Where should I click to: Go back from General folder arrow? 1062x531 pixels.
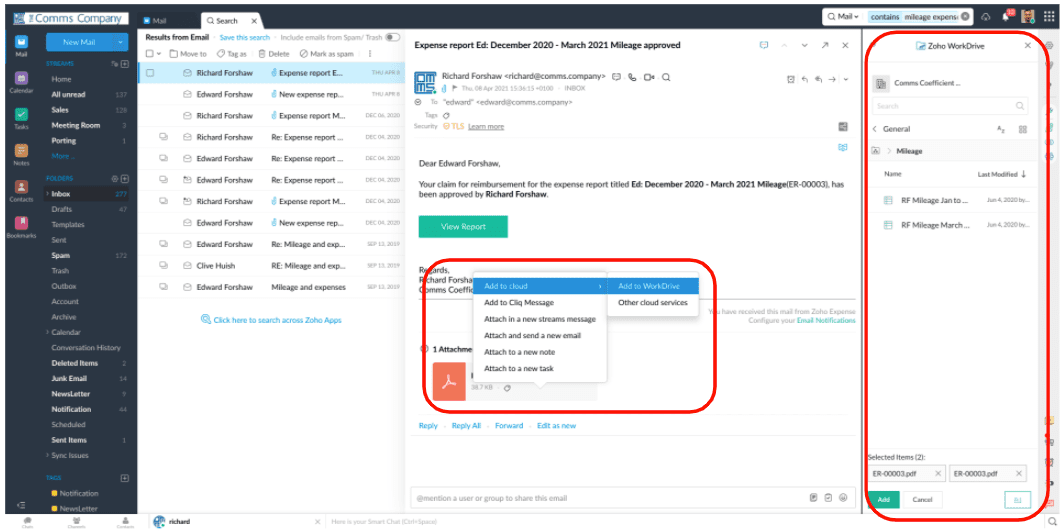point(874,129)
